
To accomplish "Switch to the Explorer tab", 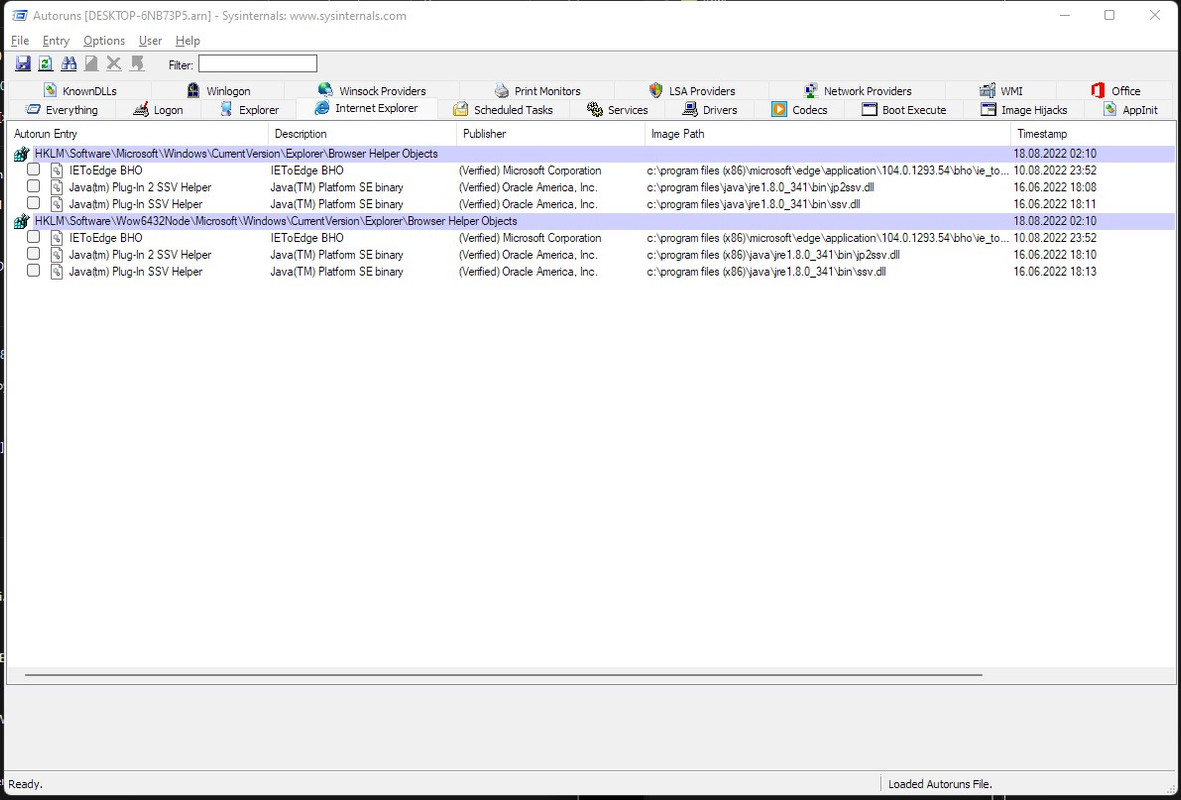I will point(249,110).
